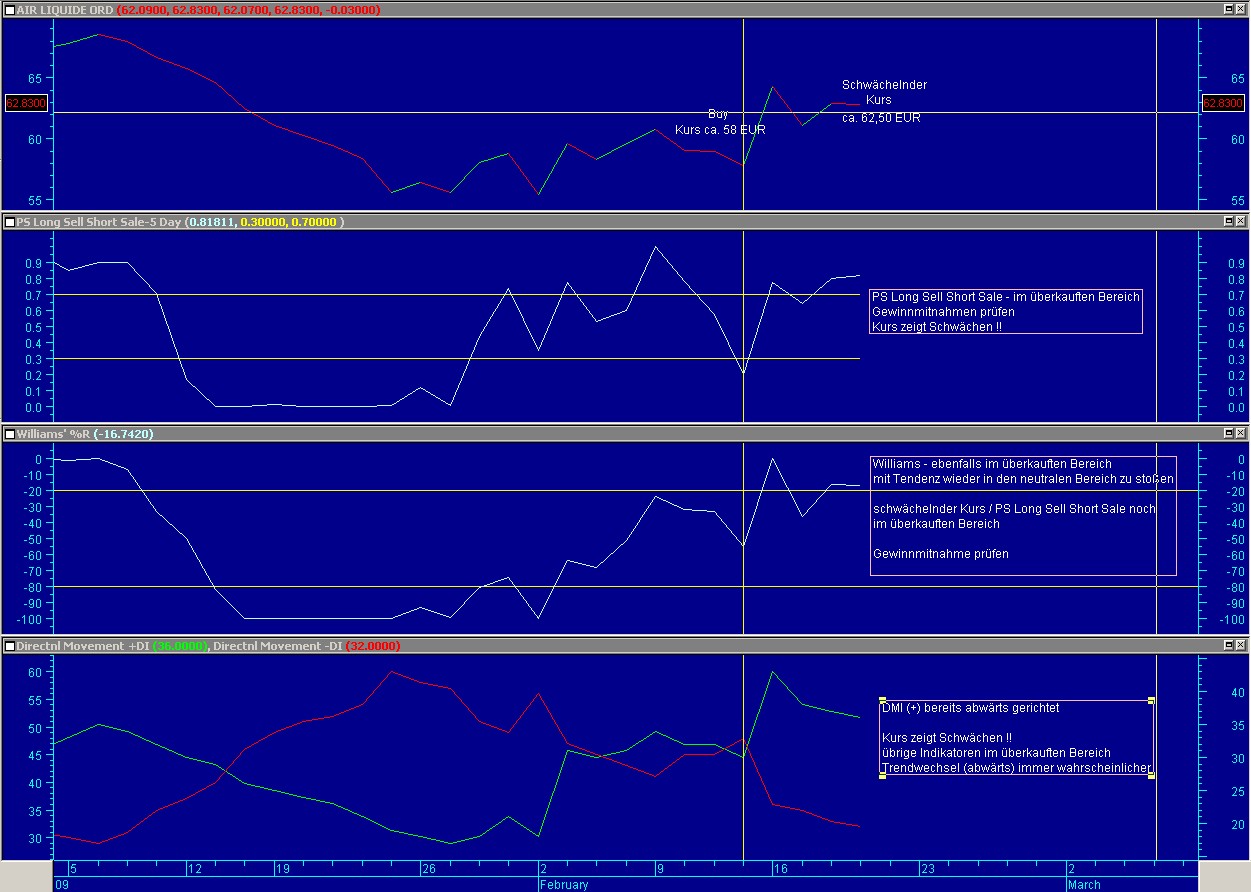Click date label 26 on the time axis

point(429,868)
